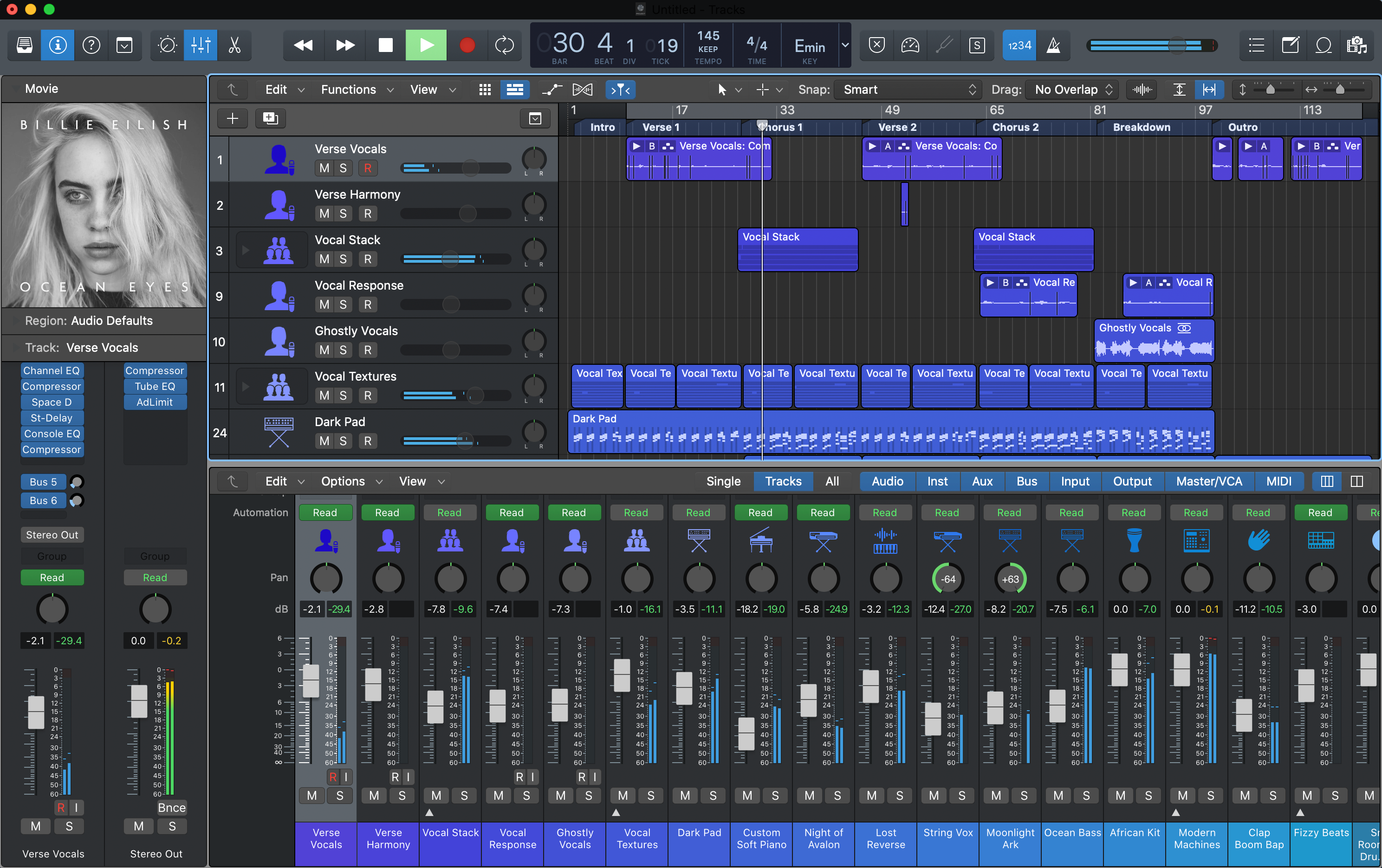Switch to grid view icon in Tracks area
Image resolution: width=1382 pixels, height=868 pixels.
pos(485,90)
